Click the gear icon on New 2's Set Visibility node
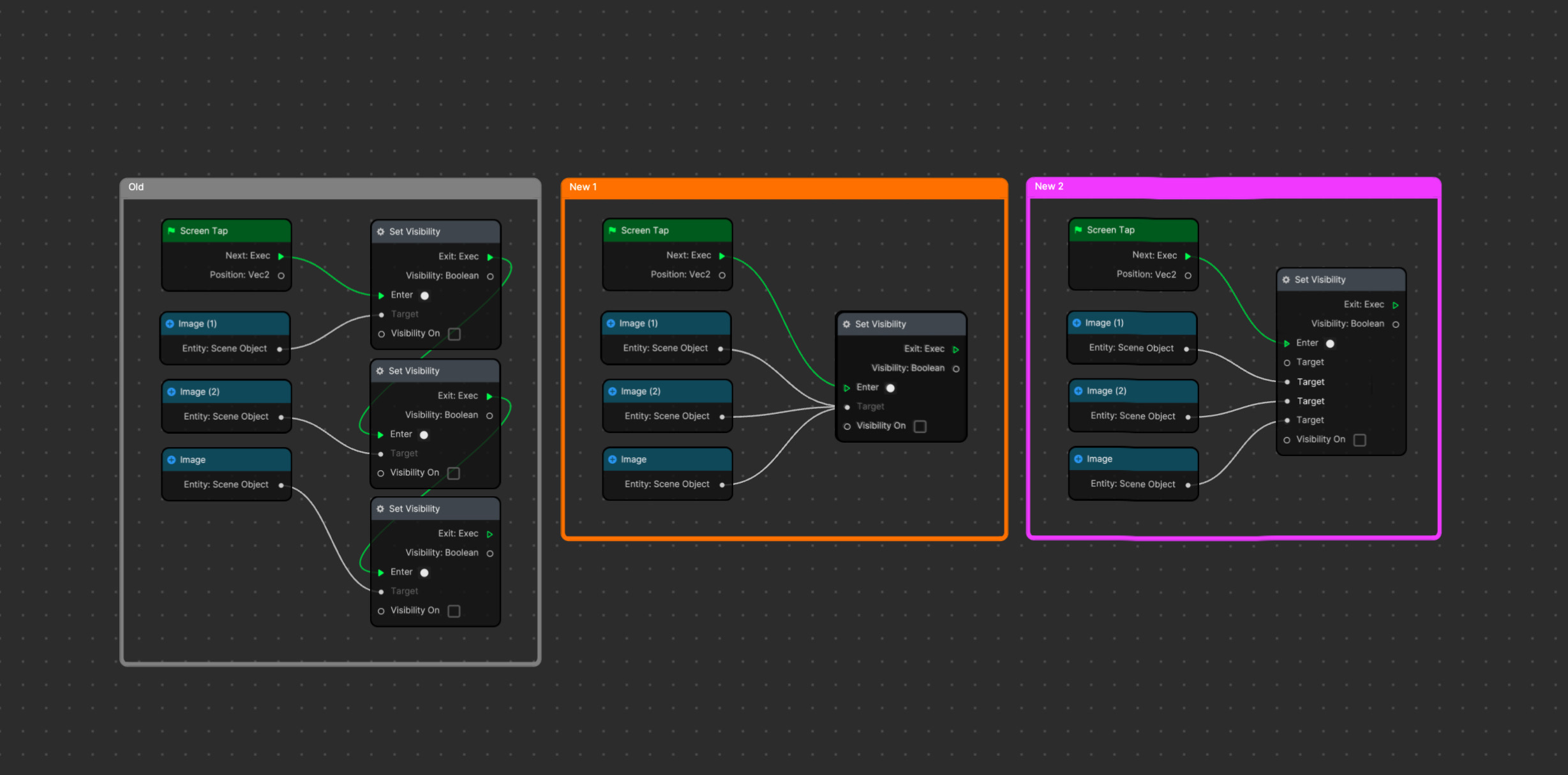The image size is (1568, 775). click(1286, 279)
